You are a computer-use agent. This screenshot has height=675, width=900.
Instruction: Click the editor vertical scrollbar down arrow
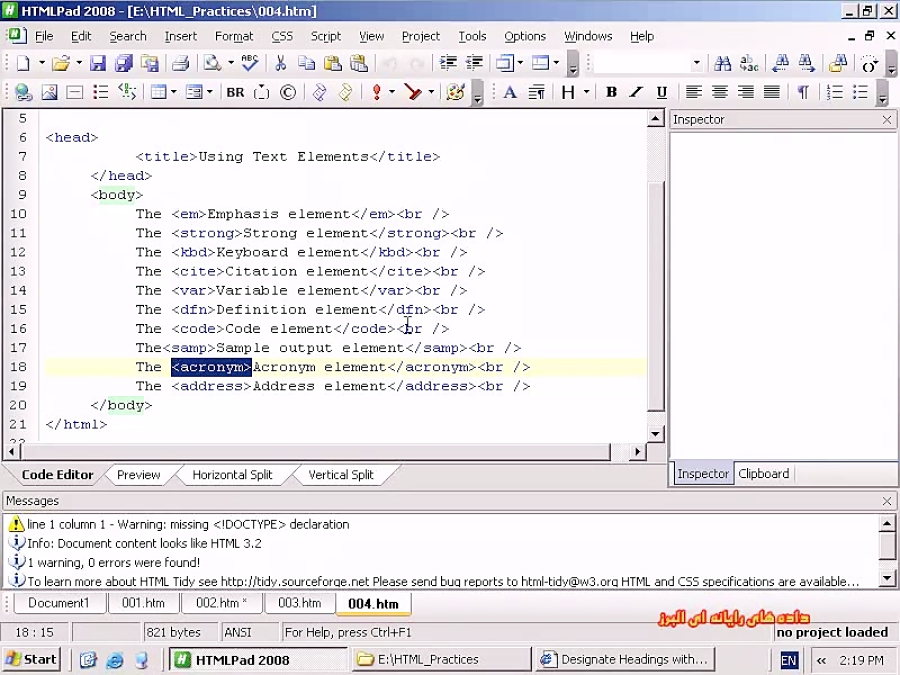655,433
